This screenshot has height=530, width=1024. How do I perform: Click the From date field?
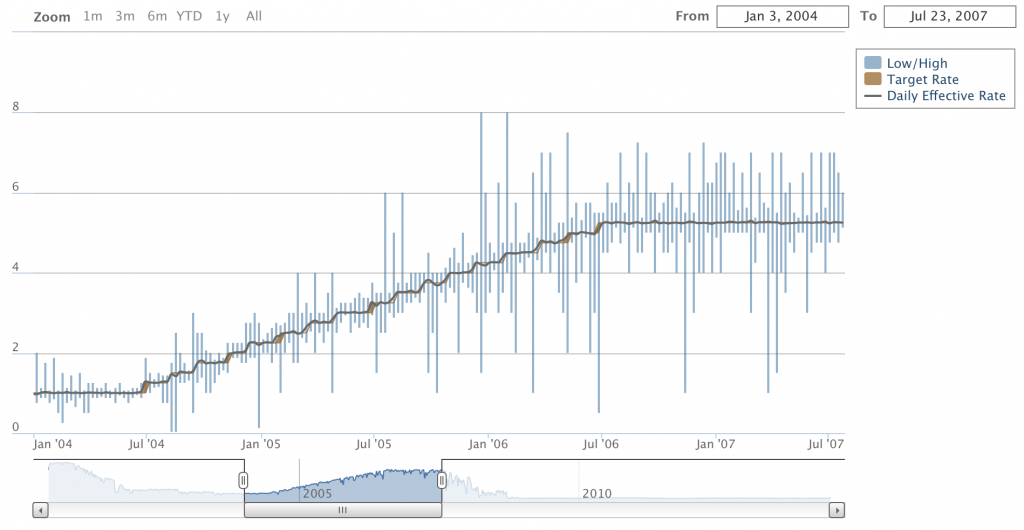[782, 16]
